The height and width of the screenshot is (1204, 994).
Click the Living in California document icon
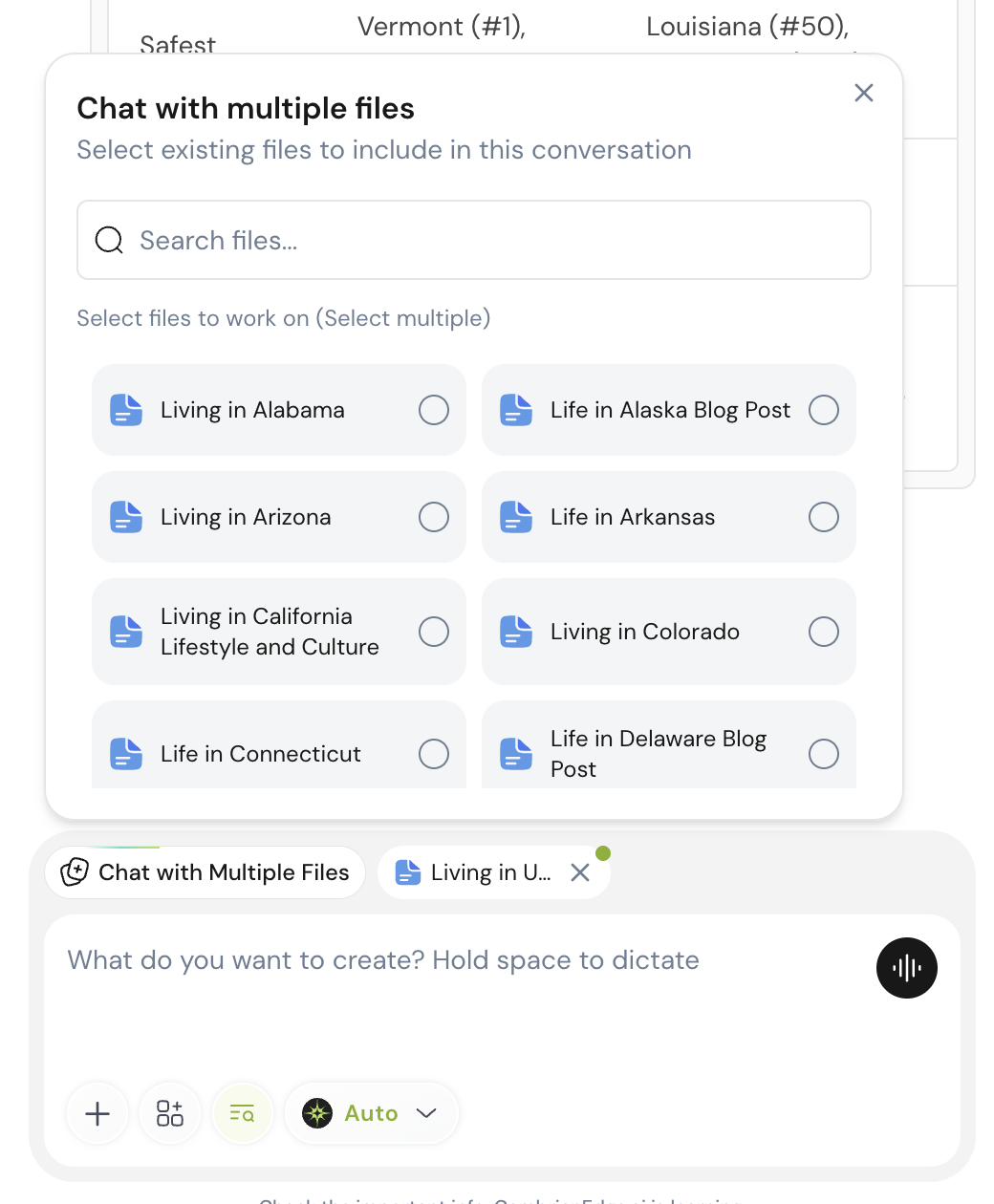(x=126, y=632)
